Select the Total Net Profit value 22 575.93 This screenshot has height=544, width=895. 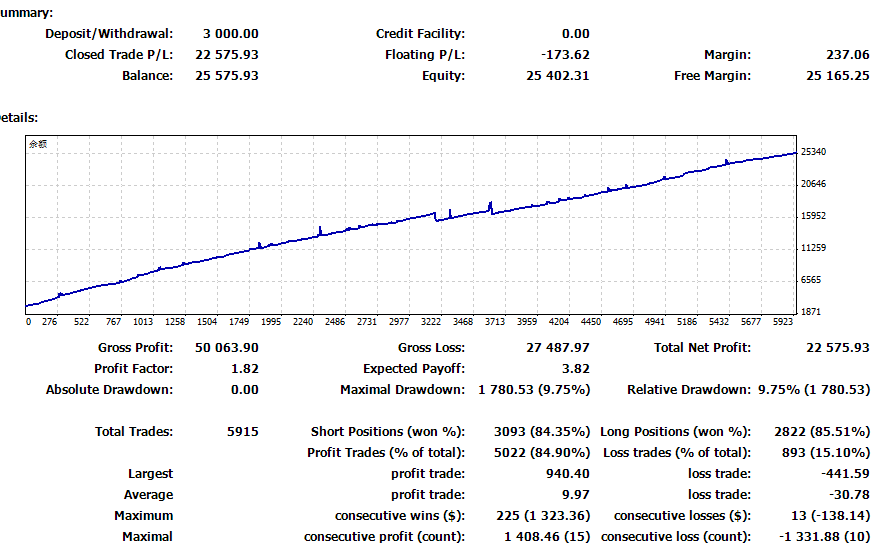[x=837, y=348]
